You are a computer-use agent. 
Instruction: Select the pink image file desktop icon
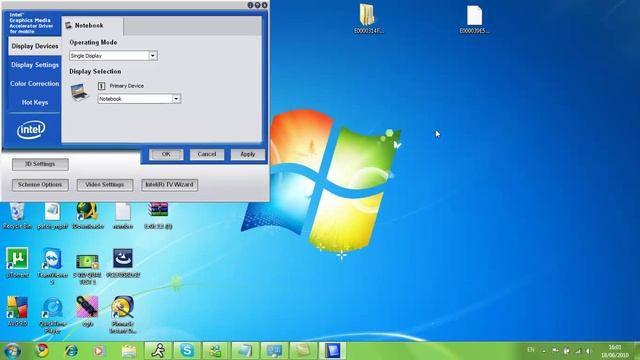coord(87,311)
